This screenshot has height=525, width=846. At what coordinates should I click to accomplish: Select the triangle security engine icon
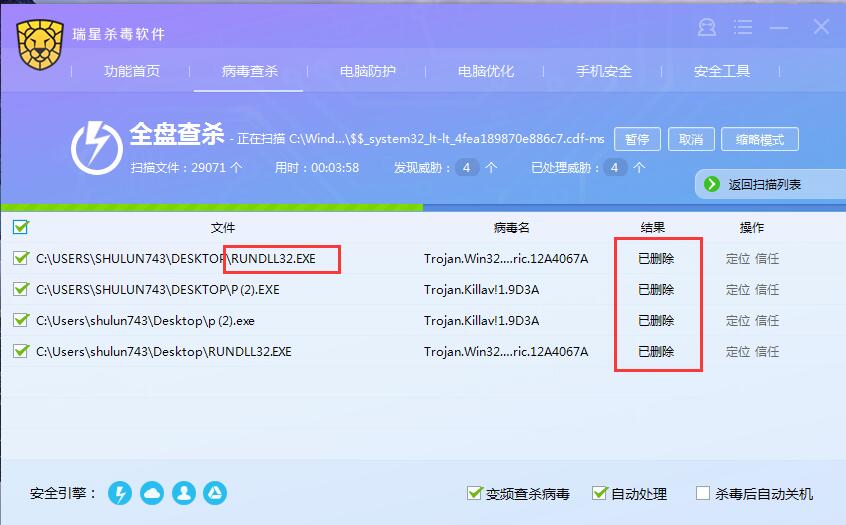215,493
